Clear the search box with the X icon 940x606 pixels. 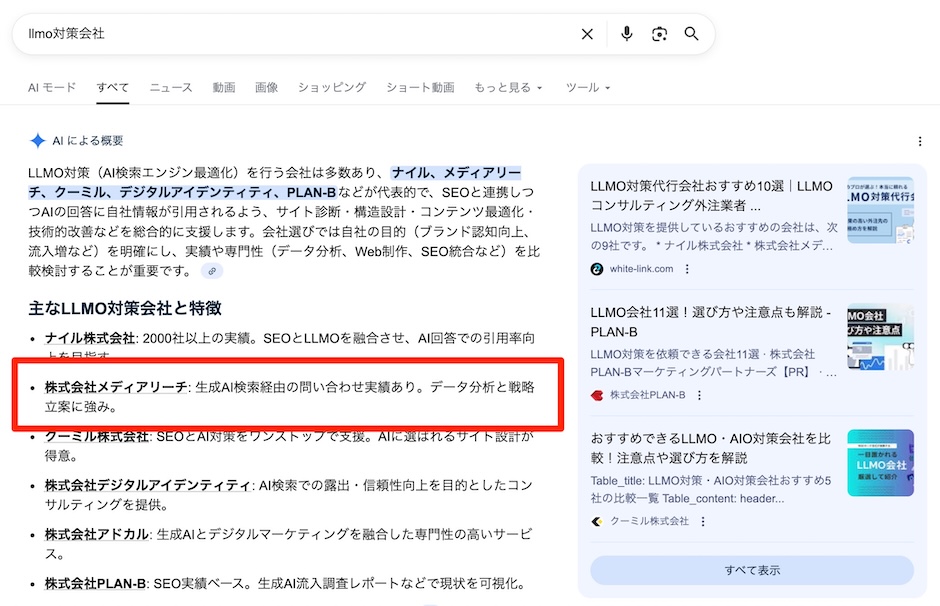[587, 34]
